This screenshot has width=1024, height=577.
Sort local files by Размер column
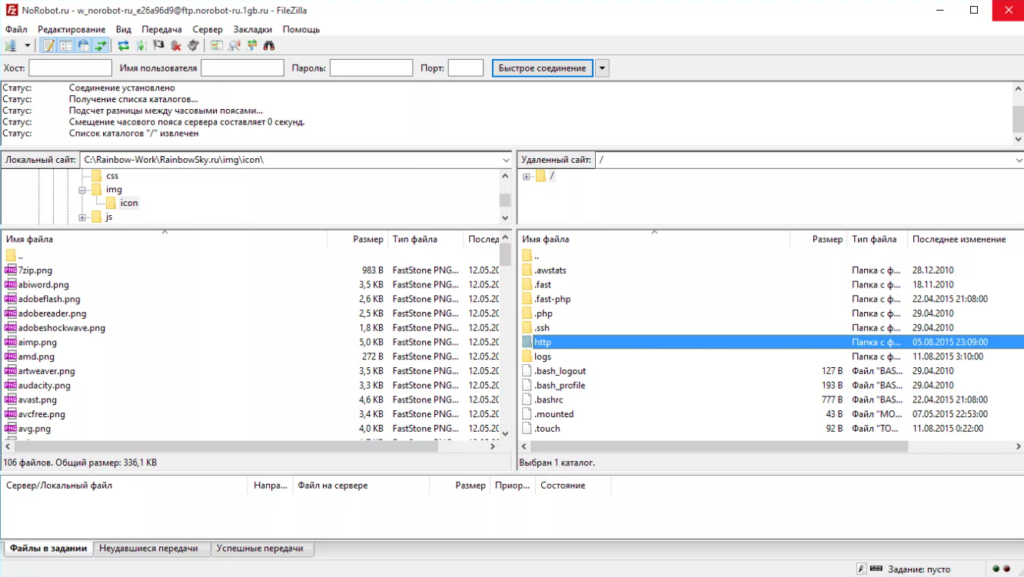[x=357, y=239]
